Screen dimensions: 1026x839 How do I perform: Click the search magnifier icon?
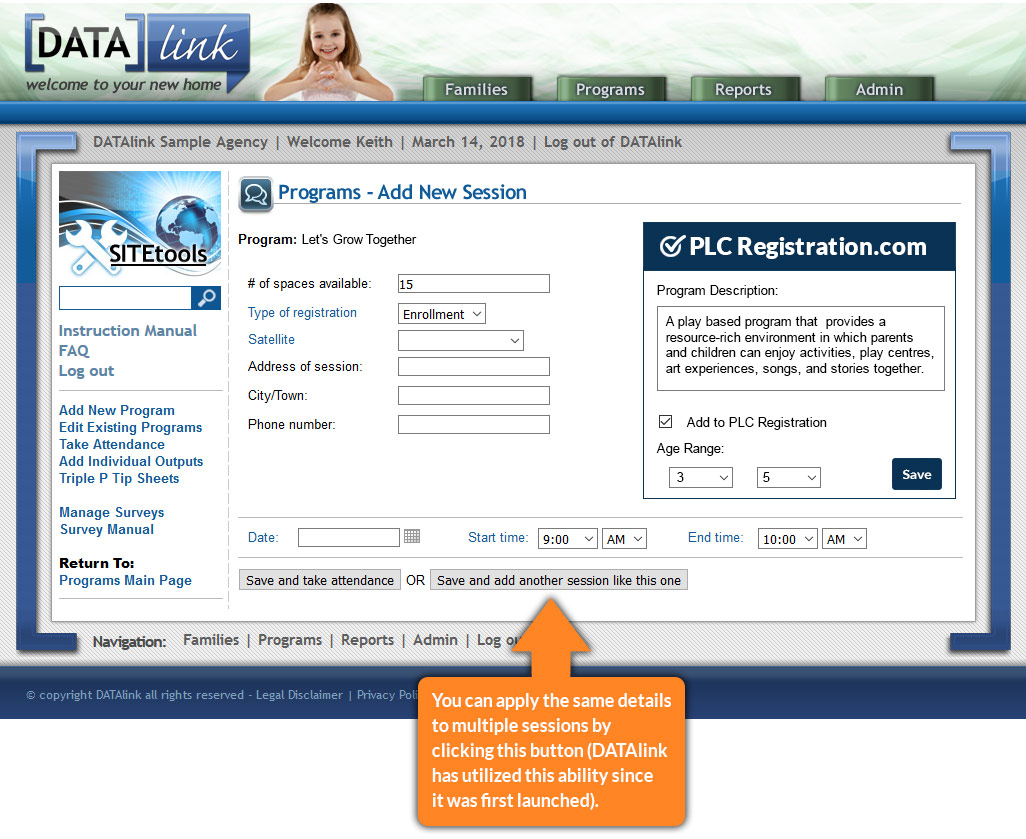coord(206,297)
